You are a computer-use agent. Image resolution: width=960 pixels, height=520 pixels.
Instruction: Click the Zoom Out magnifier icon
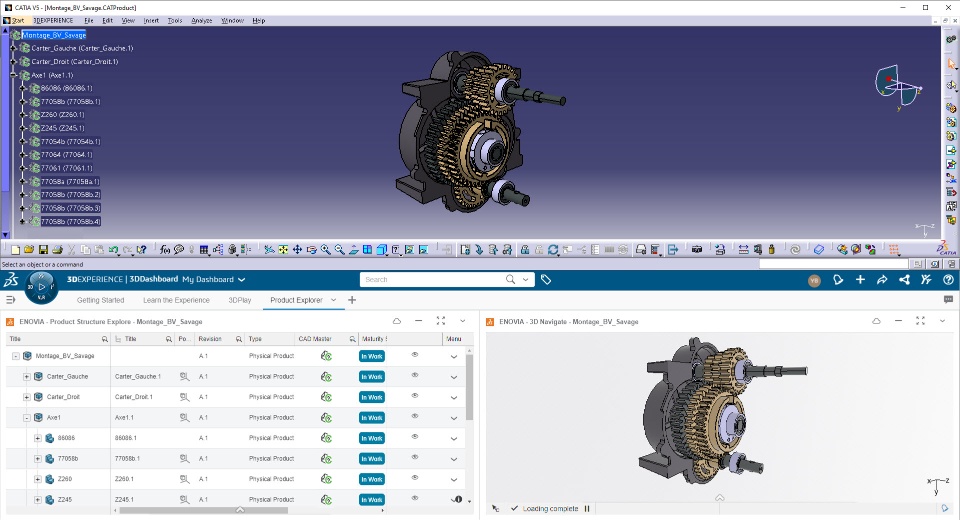point(339,250)
